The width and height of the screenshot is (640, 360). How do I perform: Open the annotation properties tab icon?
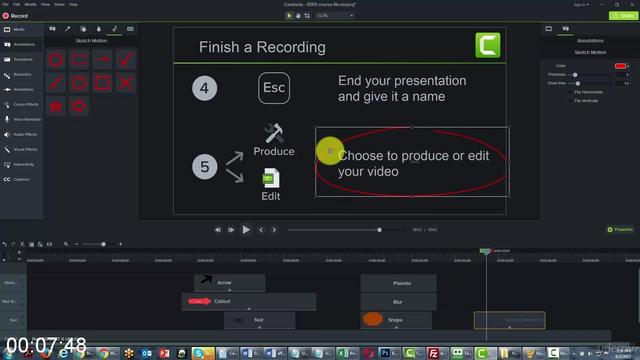566,29
